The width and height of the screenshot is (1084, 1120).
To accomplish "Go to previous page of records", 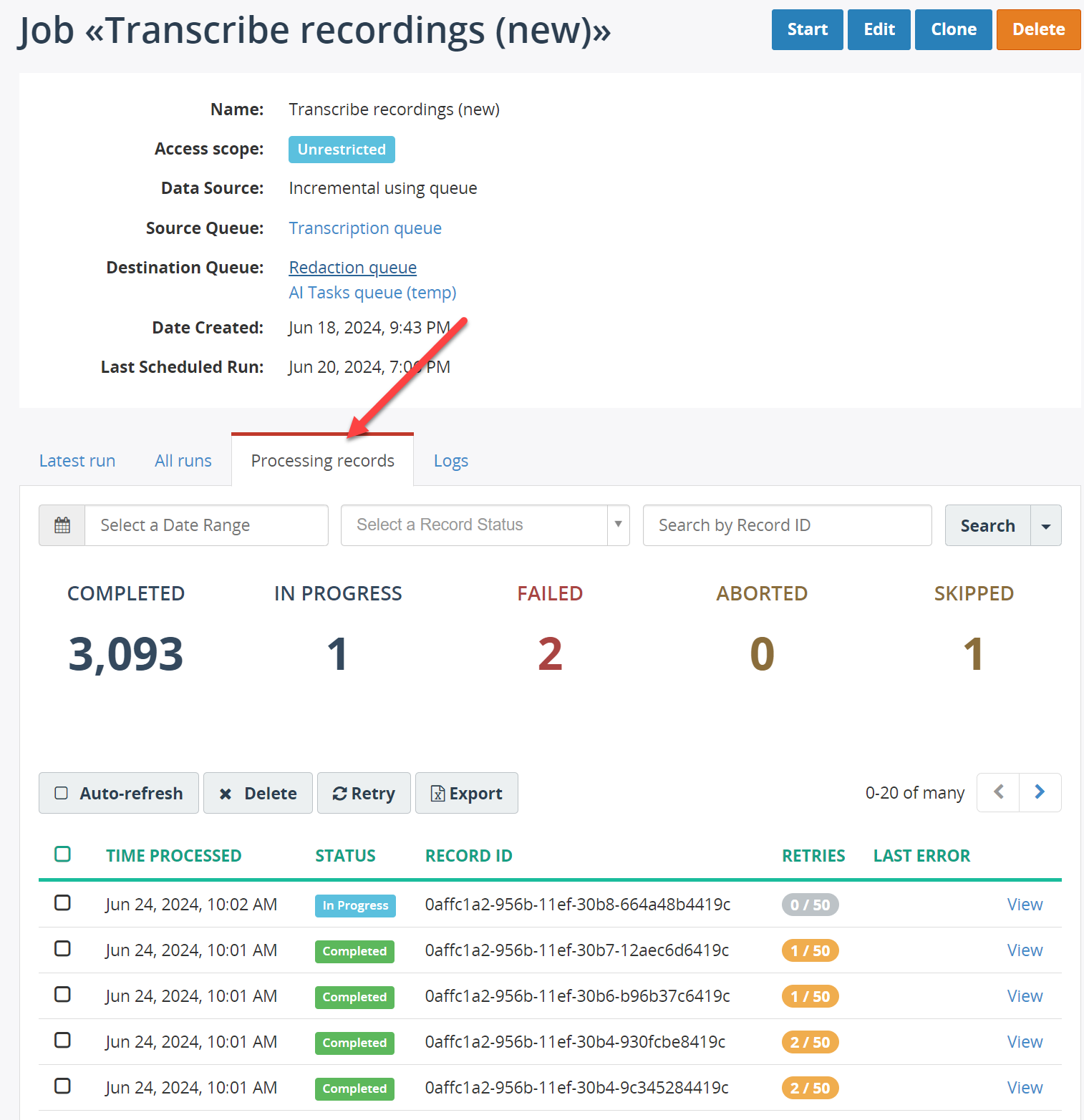I will [998, 792].
